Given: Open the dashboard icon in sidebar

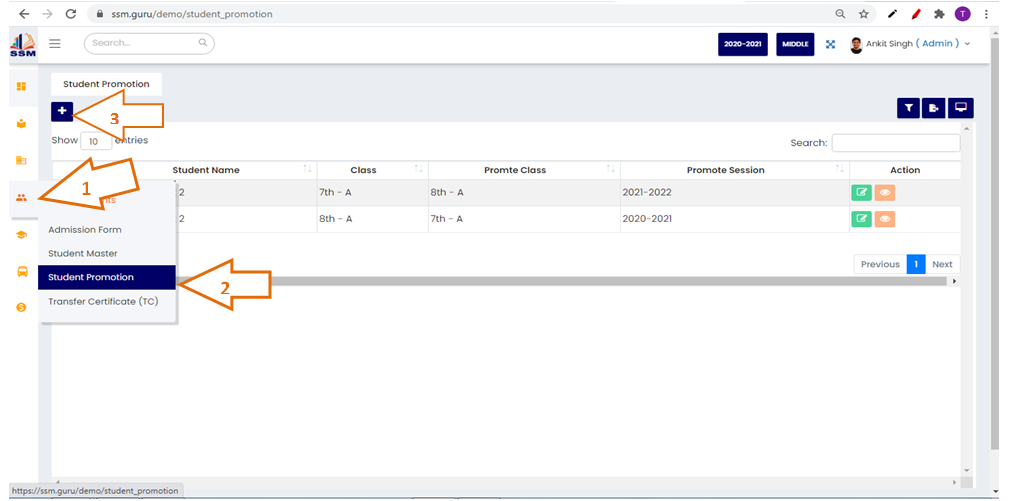Looking at the screenshot, I should pyautogui.click(x=21, y=87).
